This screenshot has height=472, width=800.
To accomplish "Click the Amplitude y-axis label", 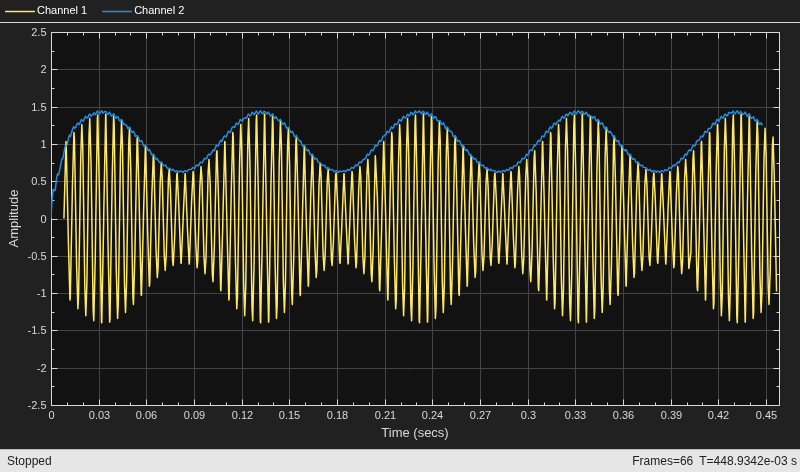I will tap(14, 218).
